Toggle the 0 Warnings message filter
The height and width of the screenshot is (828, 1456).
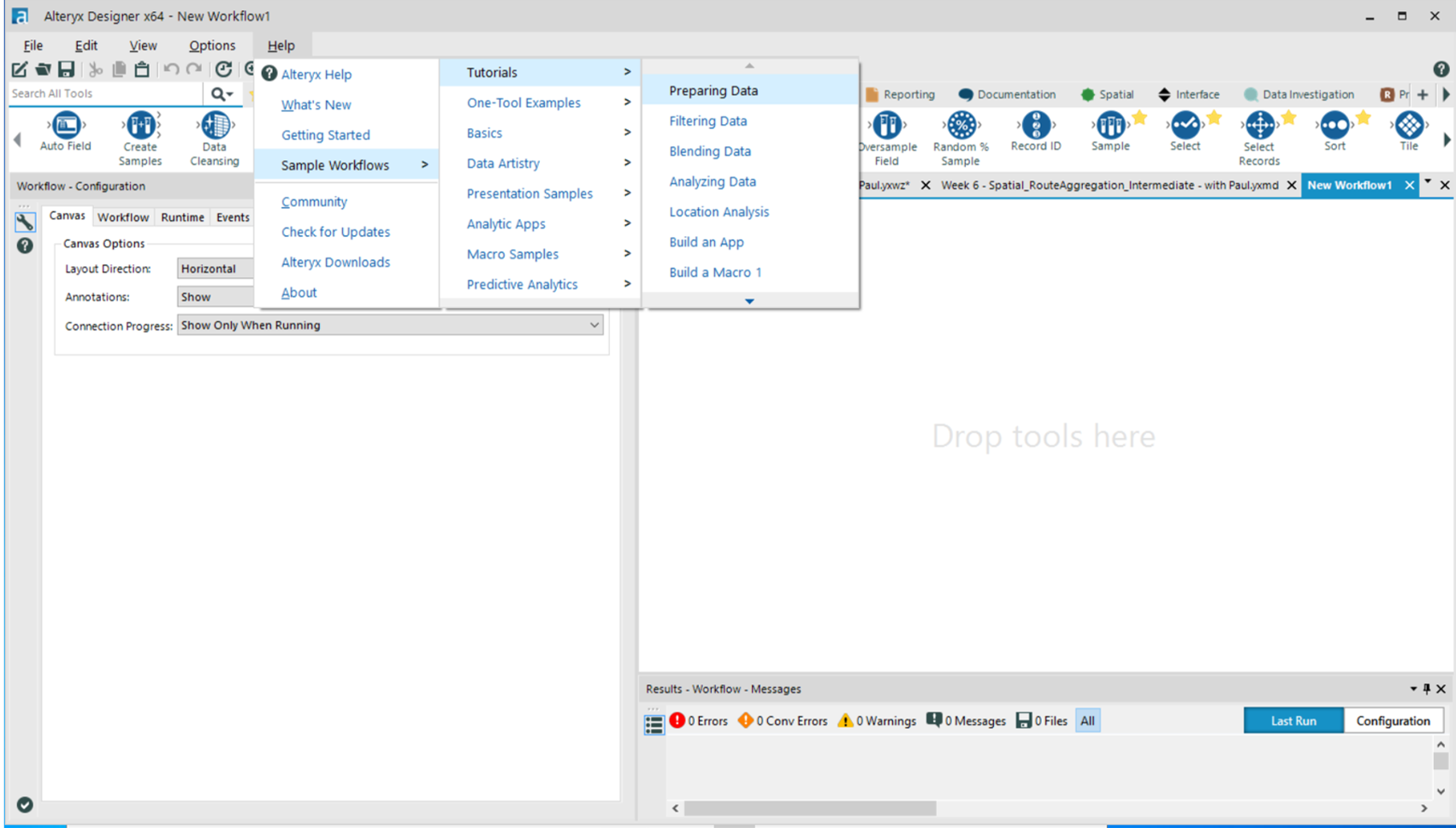(877, 721)
